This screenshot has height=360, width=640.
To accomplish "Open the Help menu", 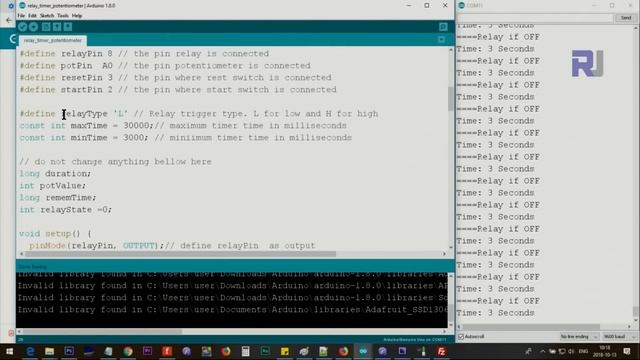I will tap(77, 16).
